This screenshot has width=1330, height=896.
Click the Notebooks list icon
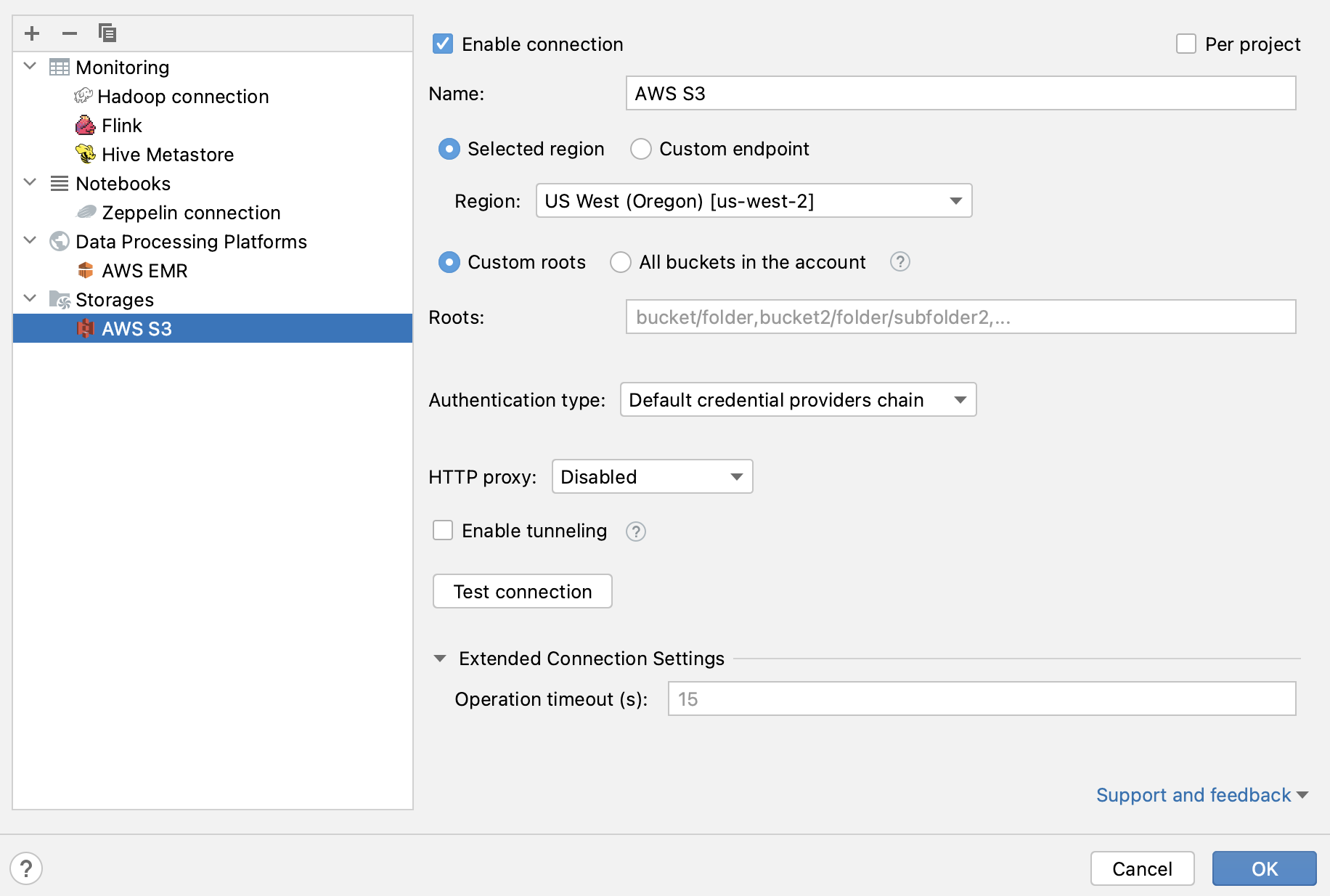60,184
